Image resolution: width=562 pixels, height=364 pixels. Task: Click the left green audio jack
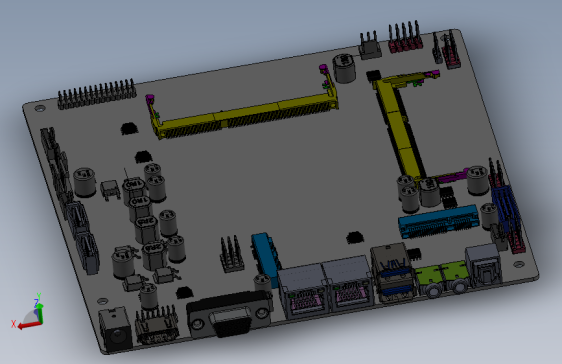(429, 282)
